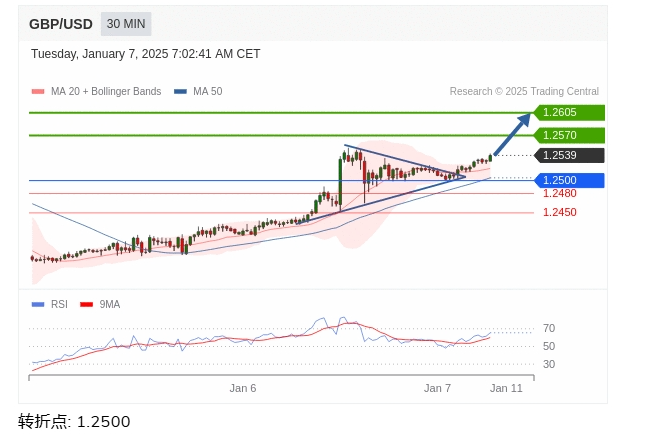Click the Jan 7 date axis label

(x=437, y=388)
